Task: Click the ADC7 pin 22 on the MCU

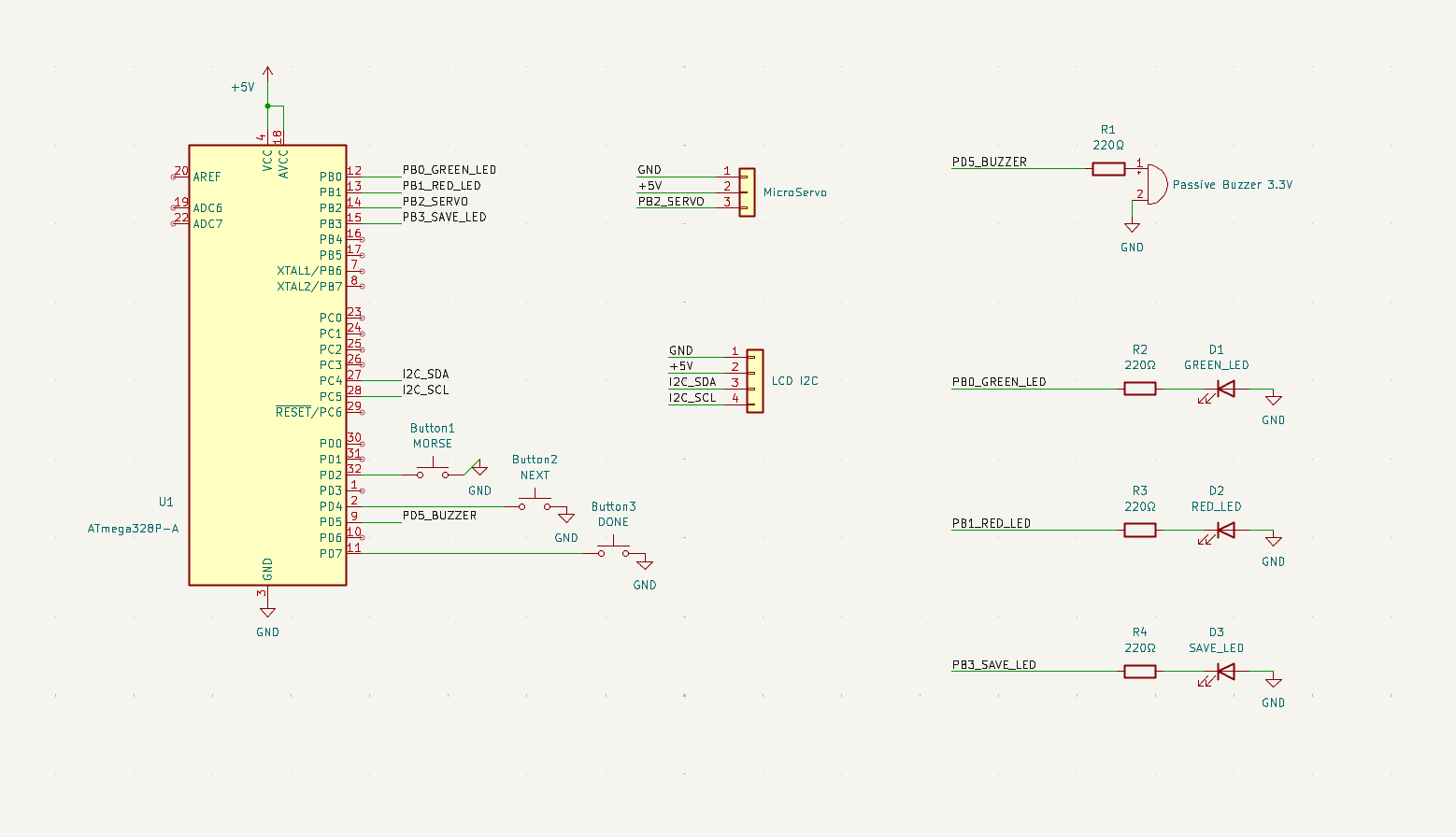Action: [180, 221]
